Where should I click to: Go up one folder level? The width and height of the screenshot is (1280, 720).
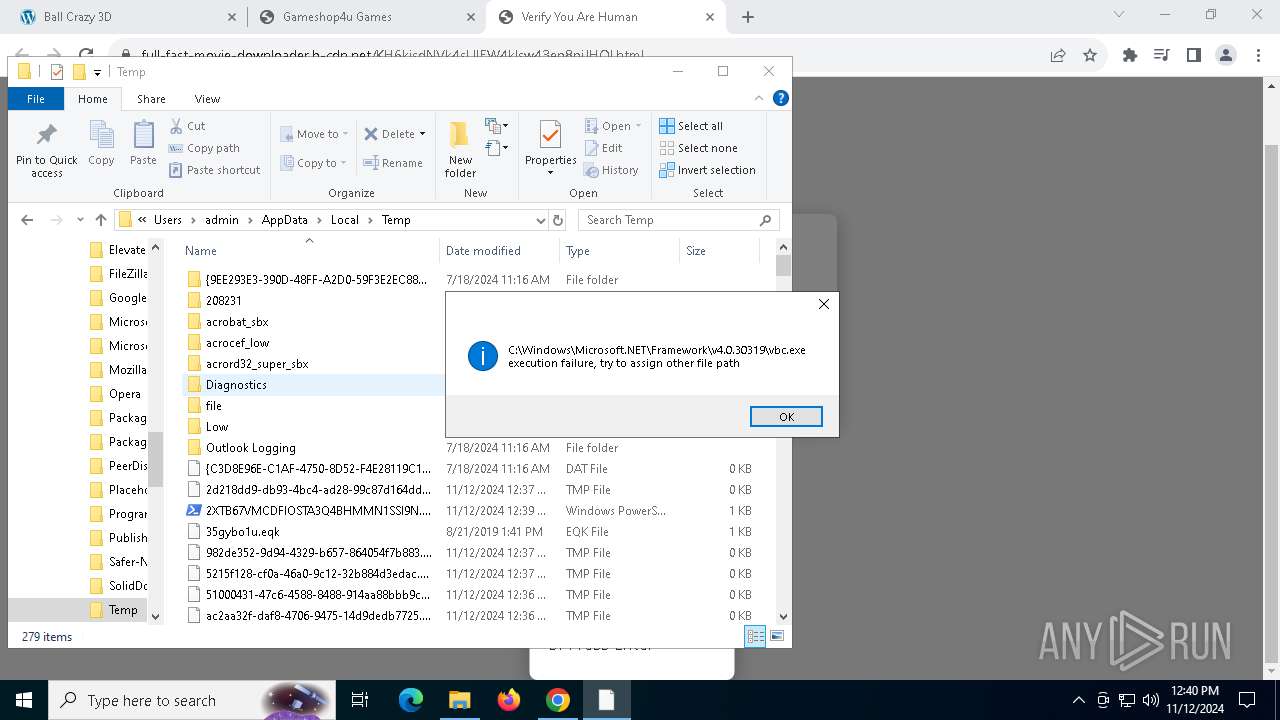point(100,220)
